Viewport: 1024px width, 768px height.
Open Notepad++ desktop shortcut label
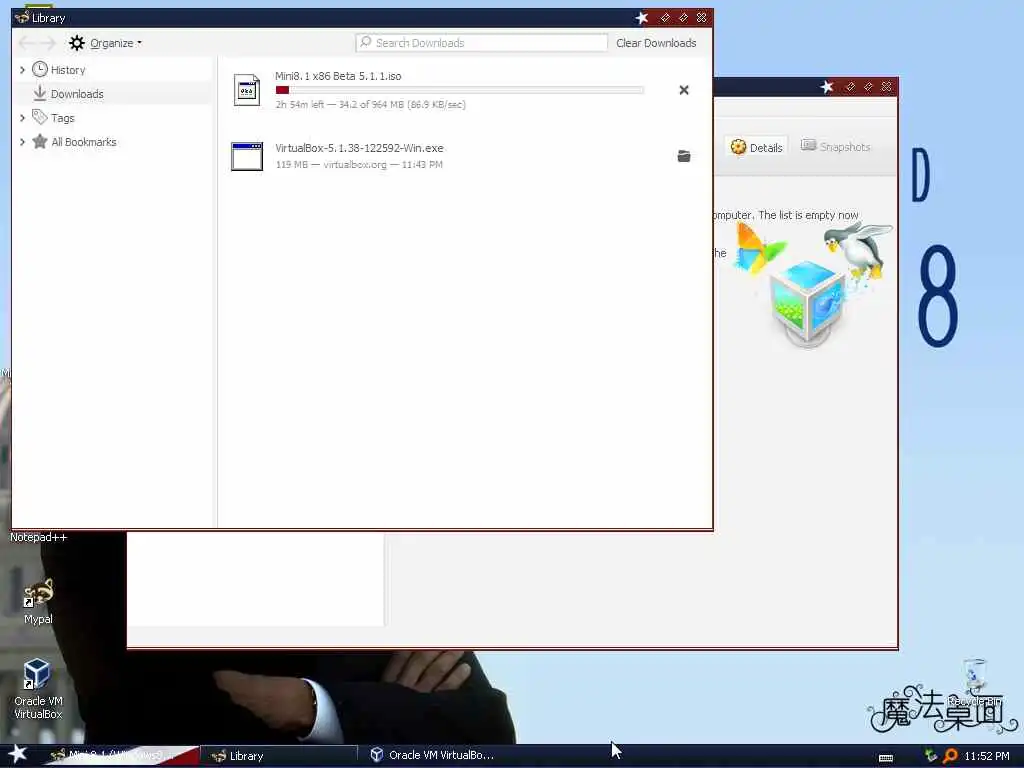[x=38, y=537]
